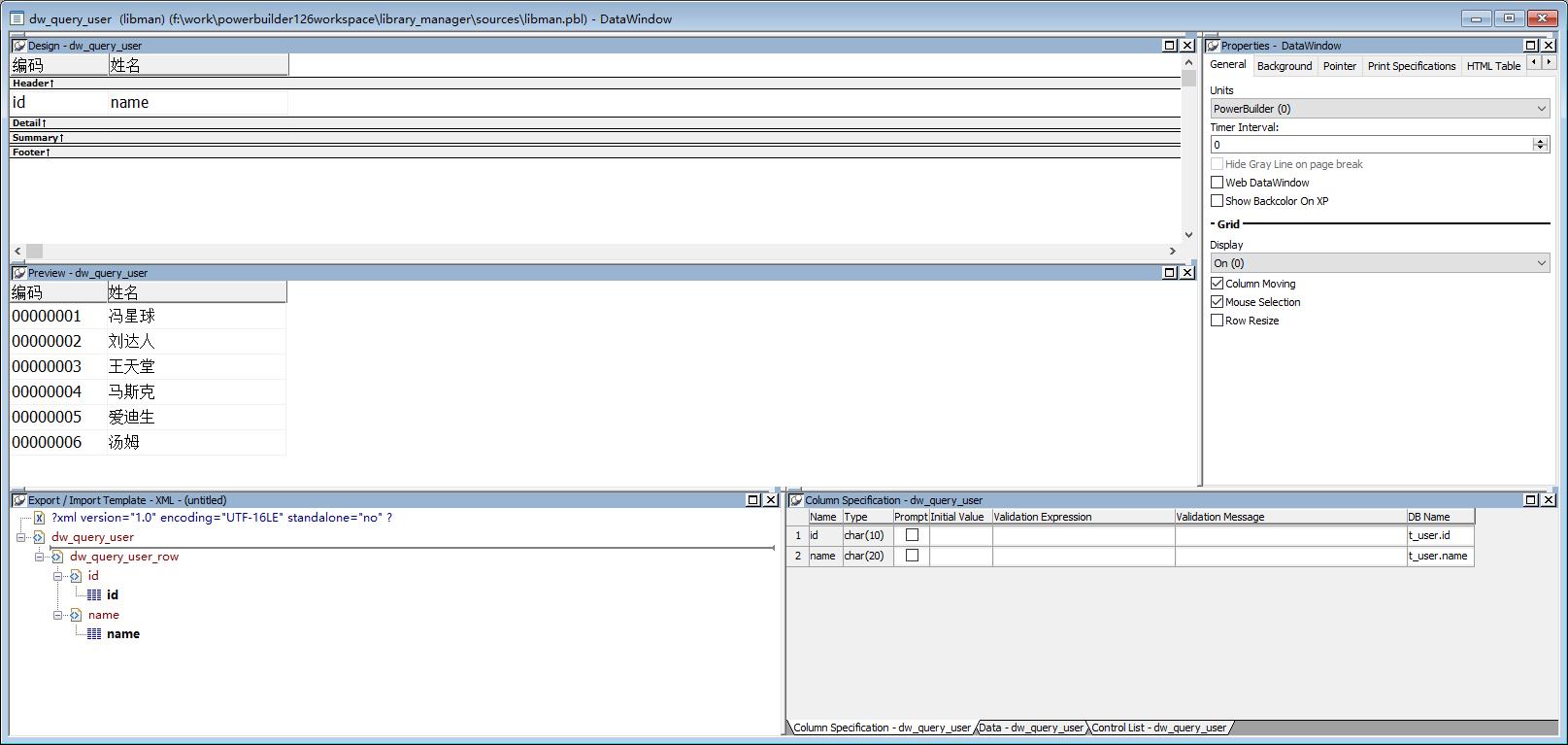Click the Design pane scroll-up arrow
This screenshot has height=745, width=1568.
pyautogui.click(x=1188, y=62)
